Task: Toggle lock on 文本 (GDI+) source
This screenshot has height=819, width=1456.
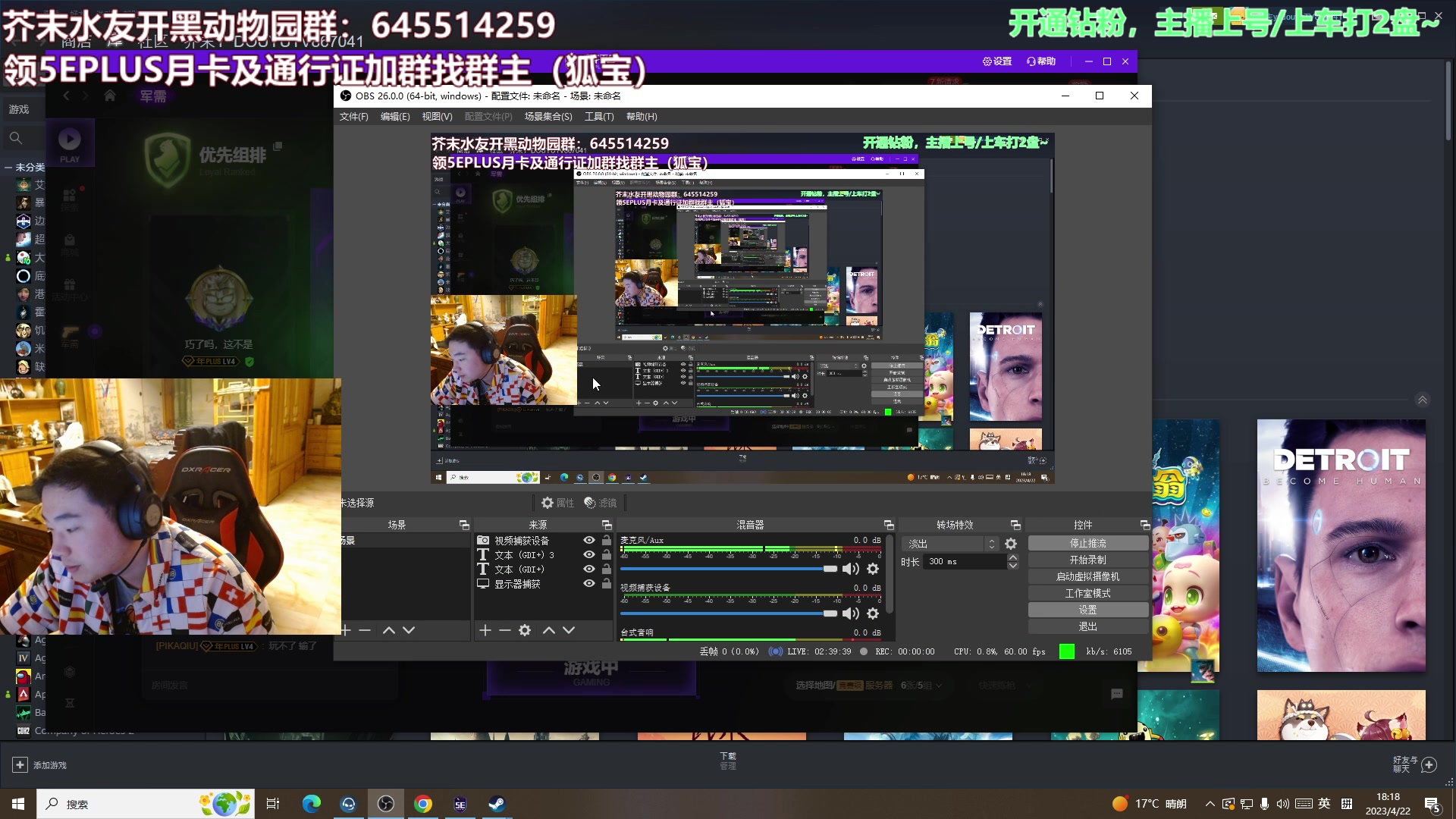Action: coord(606,569)
